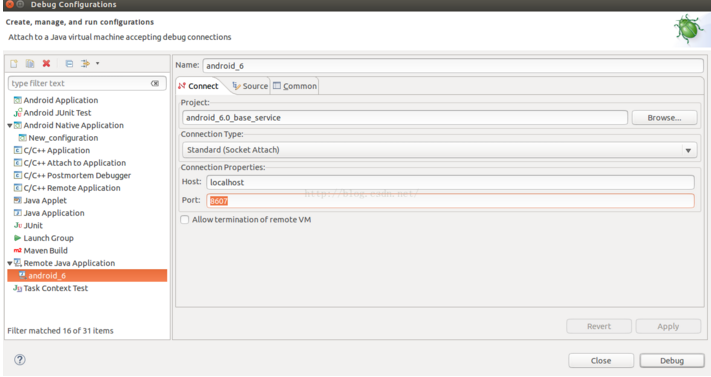Screen dimensions: 711x377
Task: Open the help question mark icon
Action: point(19,360)
